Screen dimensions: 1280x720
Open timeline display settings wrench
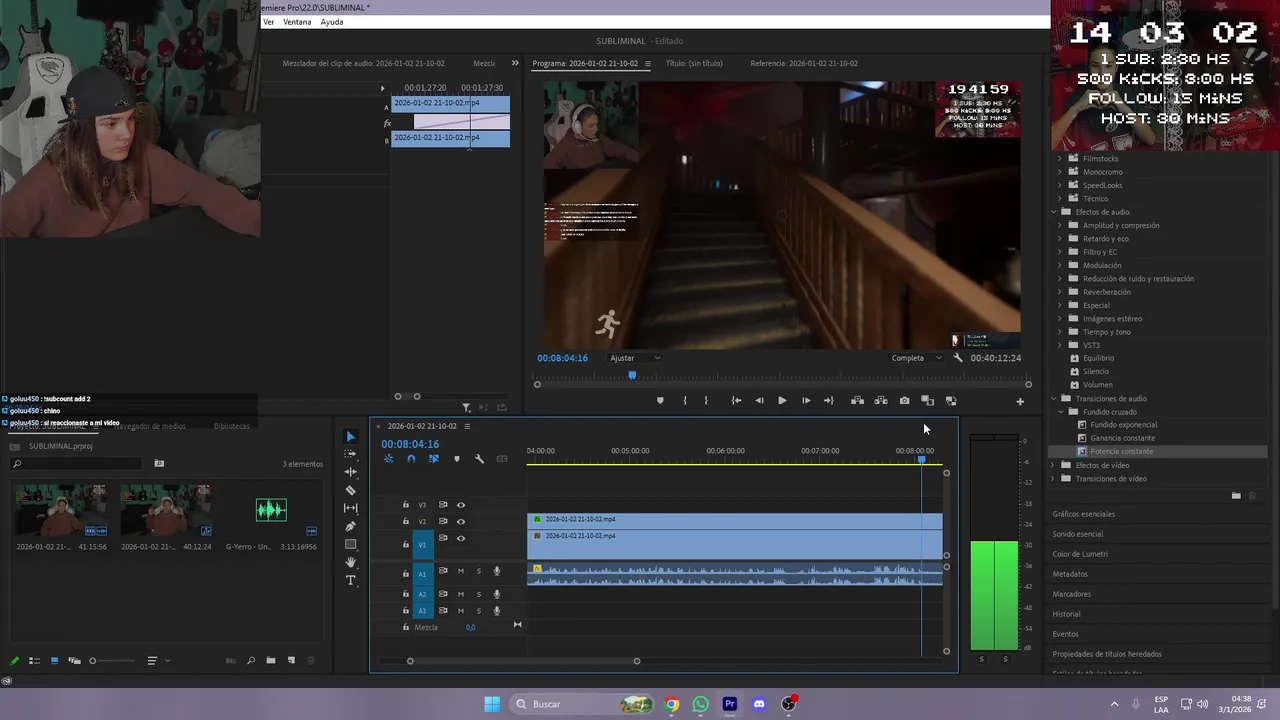479,459
